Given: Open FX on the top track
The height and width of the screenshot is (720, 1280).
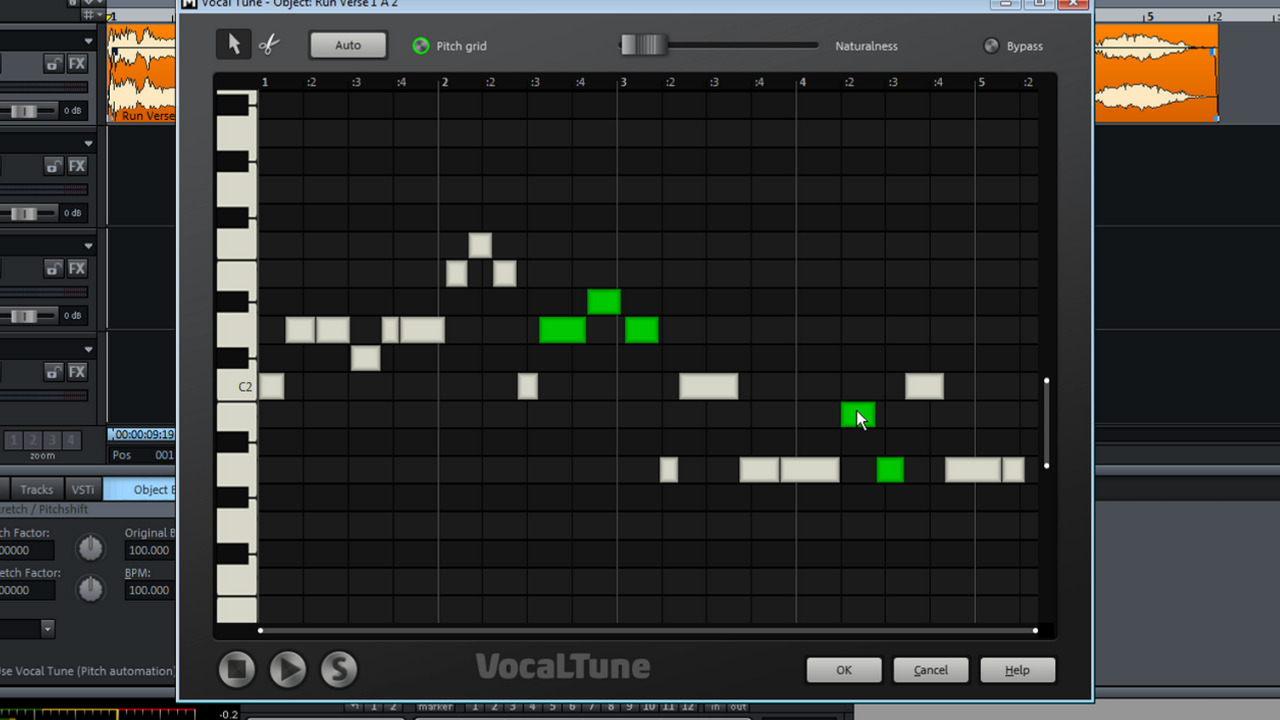Looking at the screenshot, I should point(77,64).
